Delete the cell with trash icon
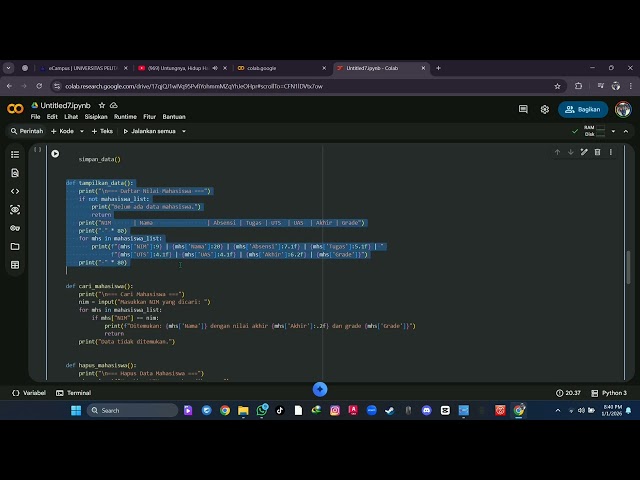This screenshot has height=480, width=640. pos(598,152)
